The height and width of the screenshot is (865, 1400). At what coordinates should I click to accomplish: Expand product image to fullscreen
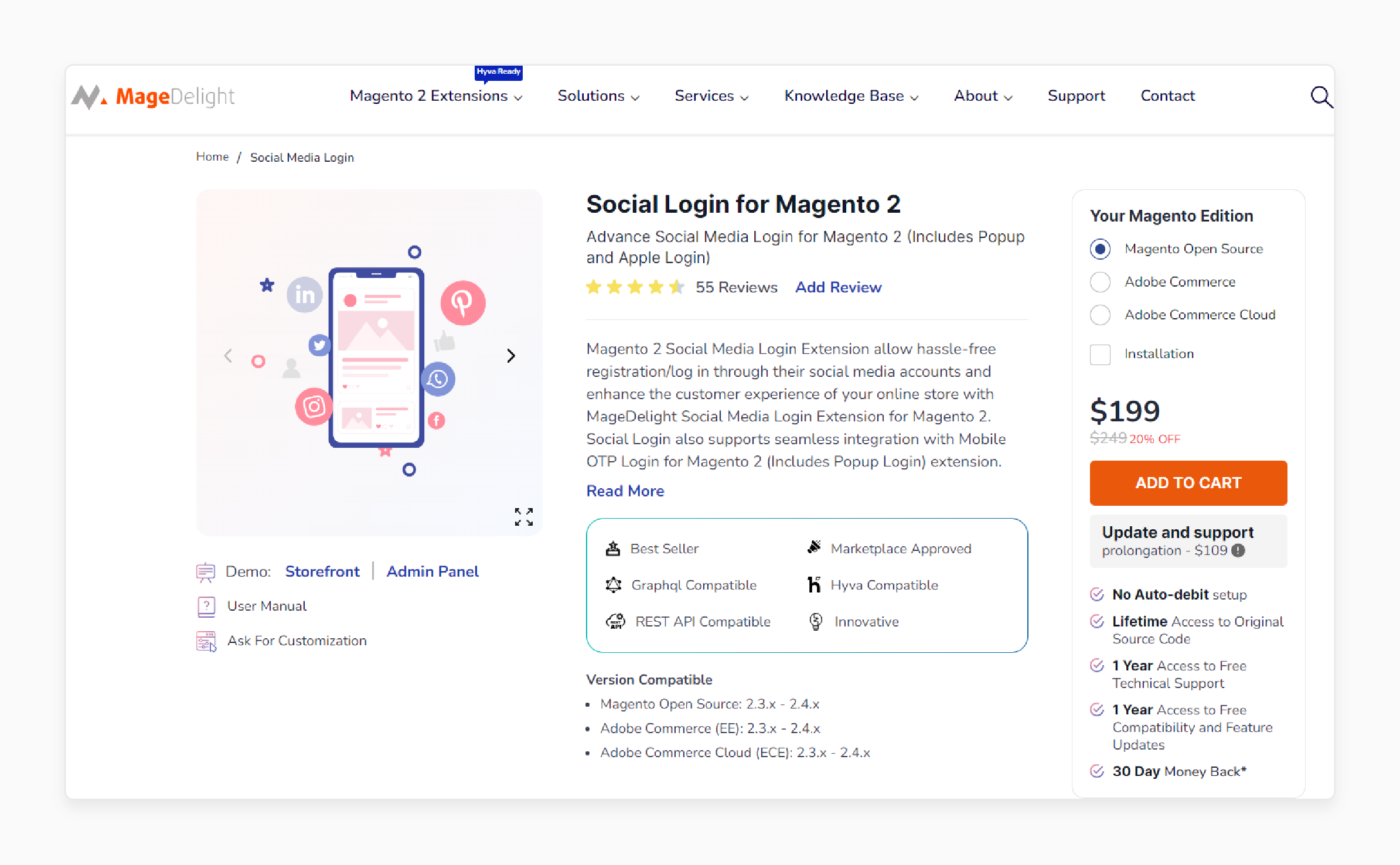(x=523, y=516)
